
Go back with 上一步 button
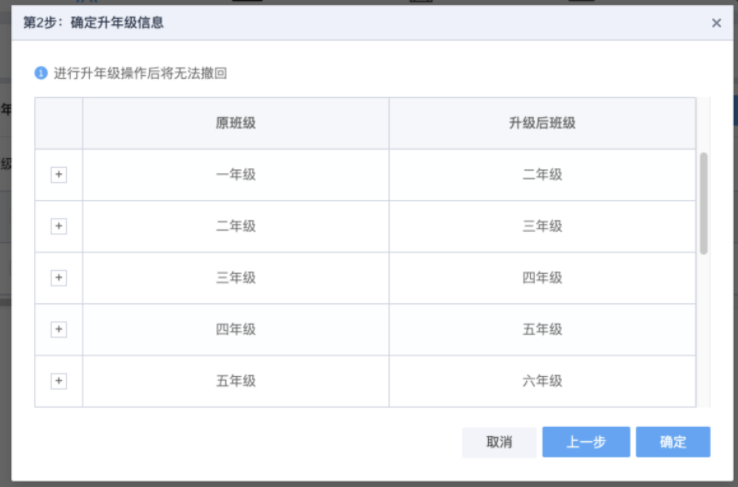(586, 442)
